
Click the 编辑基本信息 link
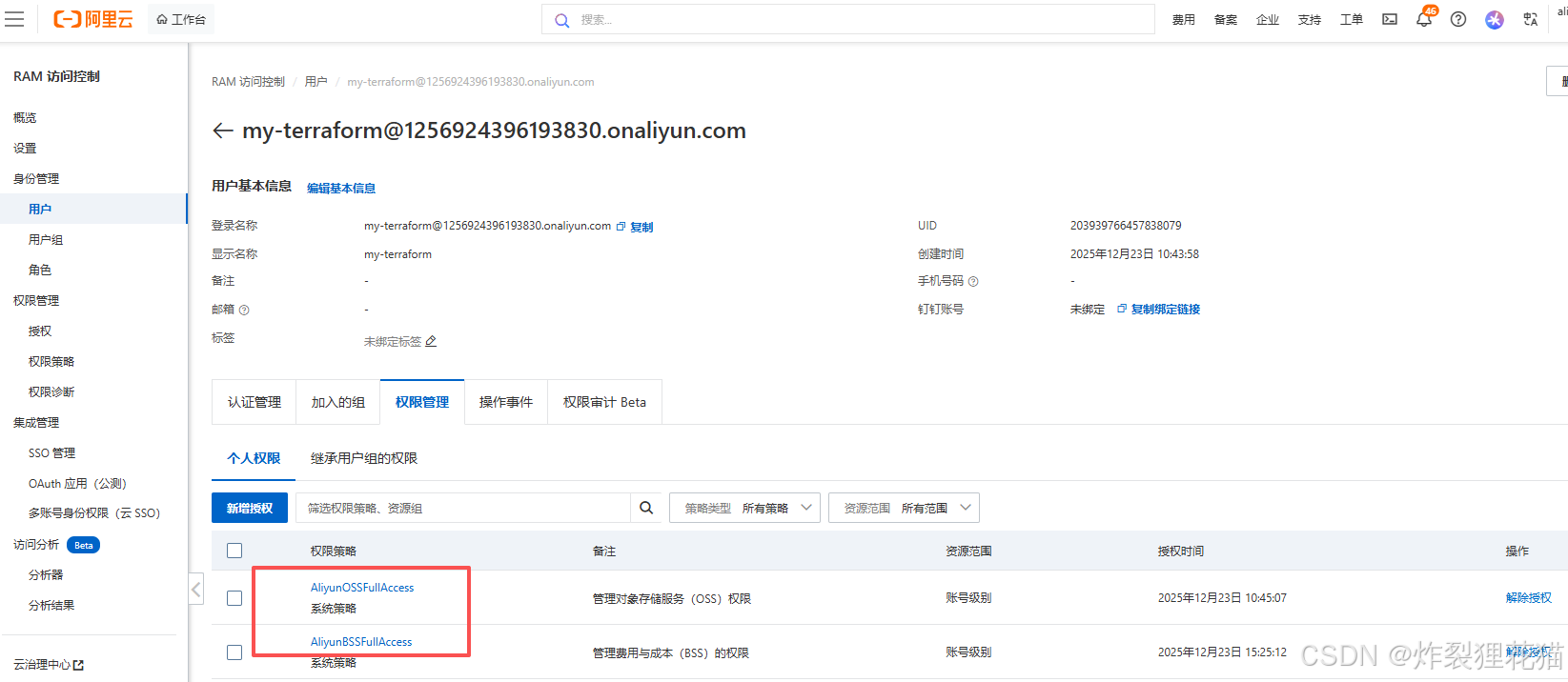click(x=341, y=189)
